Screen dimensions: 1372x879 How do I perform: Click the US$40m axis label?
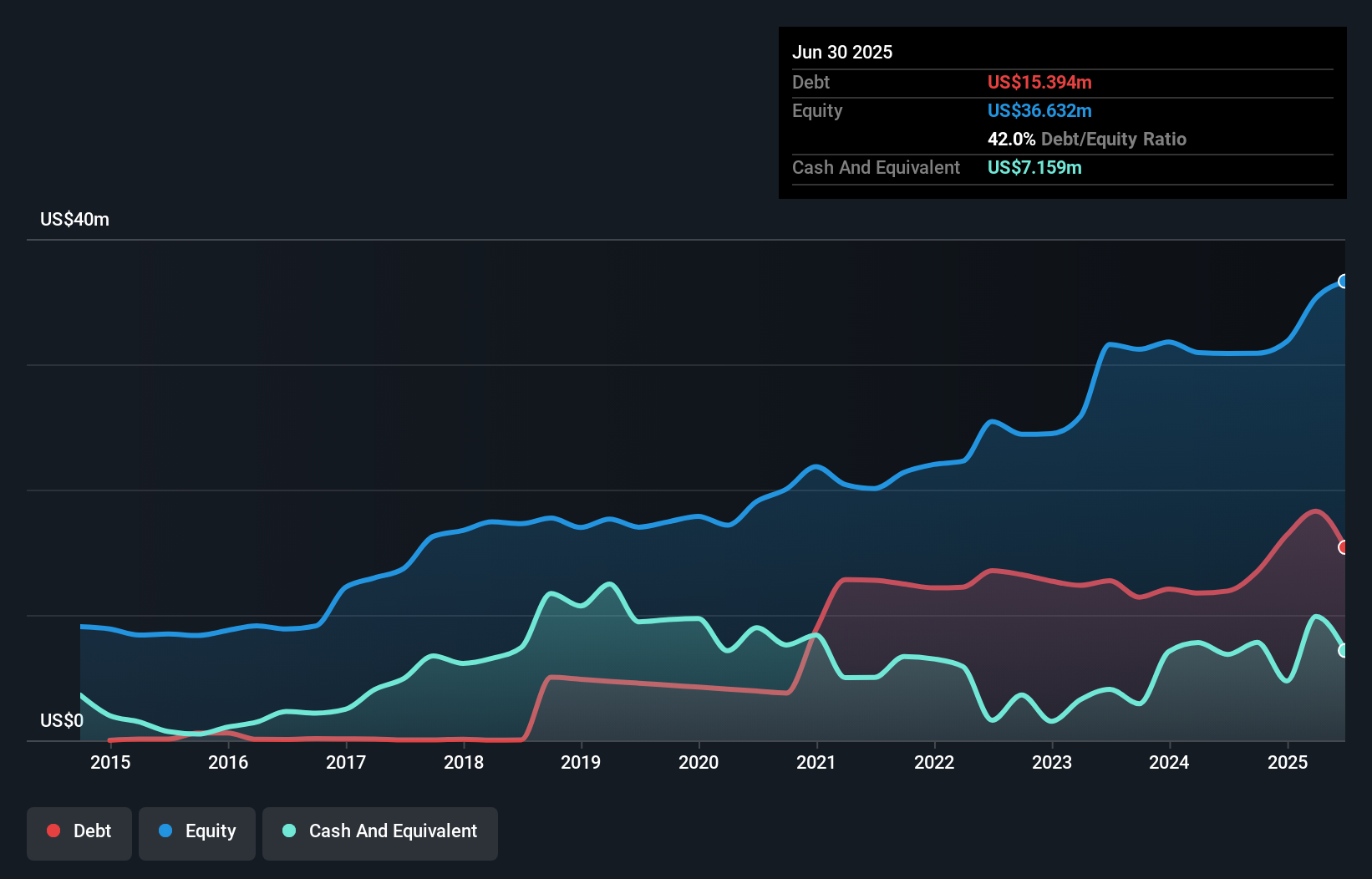pos(74,219)
